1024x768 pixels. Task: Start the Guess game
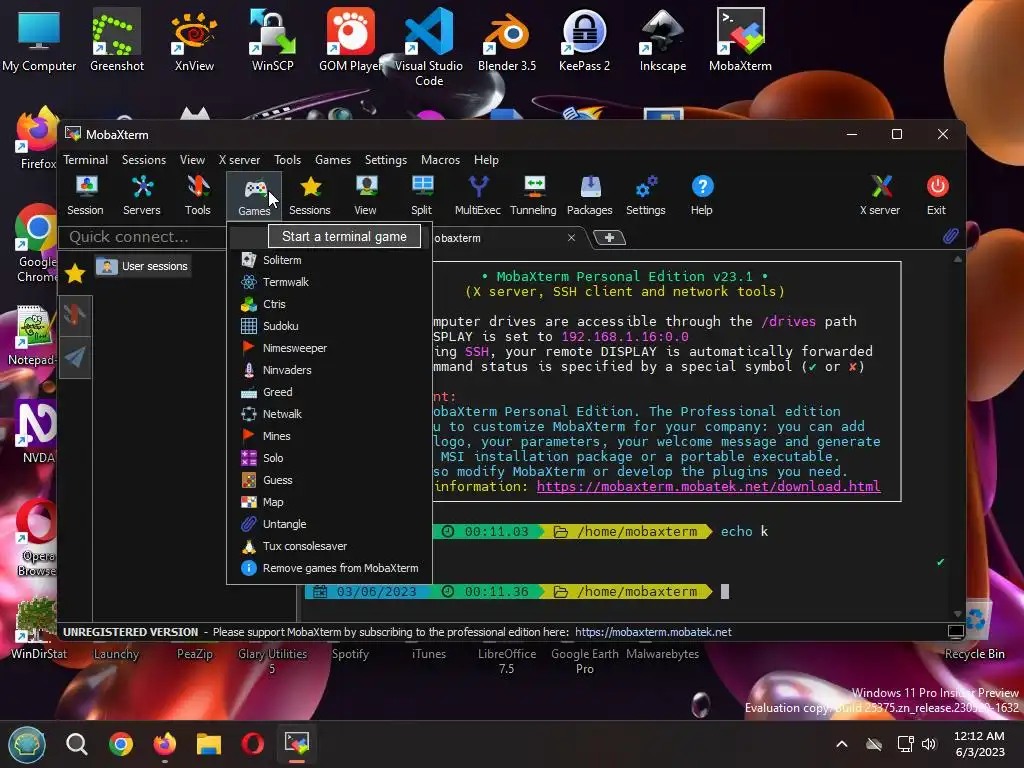[330, 480]
